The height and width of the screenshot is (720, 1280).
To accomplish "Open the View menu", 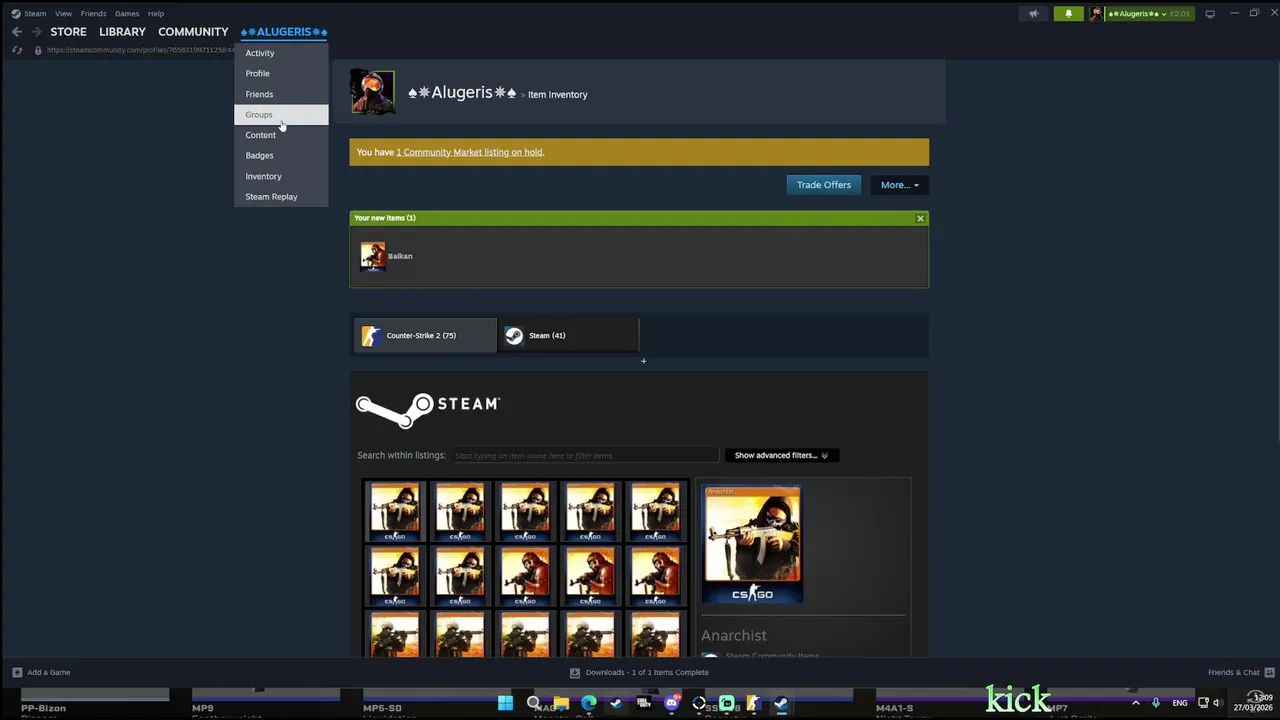I will pyautogui.click(x=63, y=14).
